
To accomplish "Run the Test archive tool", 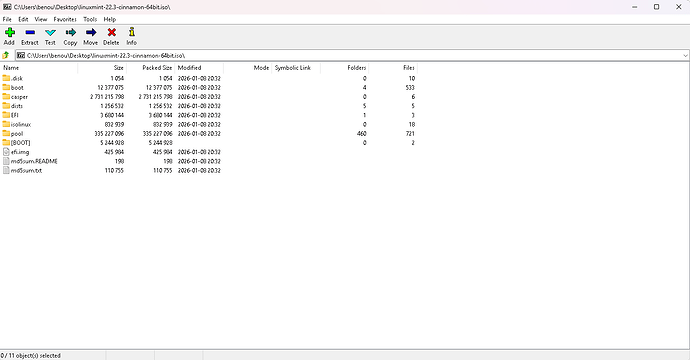I will pos(50,33).
